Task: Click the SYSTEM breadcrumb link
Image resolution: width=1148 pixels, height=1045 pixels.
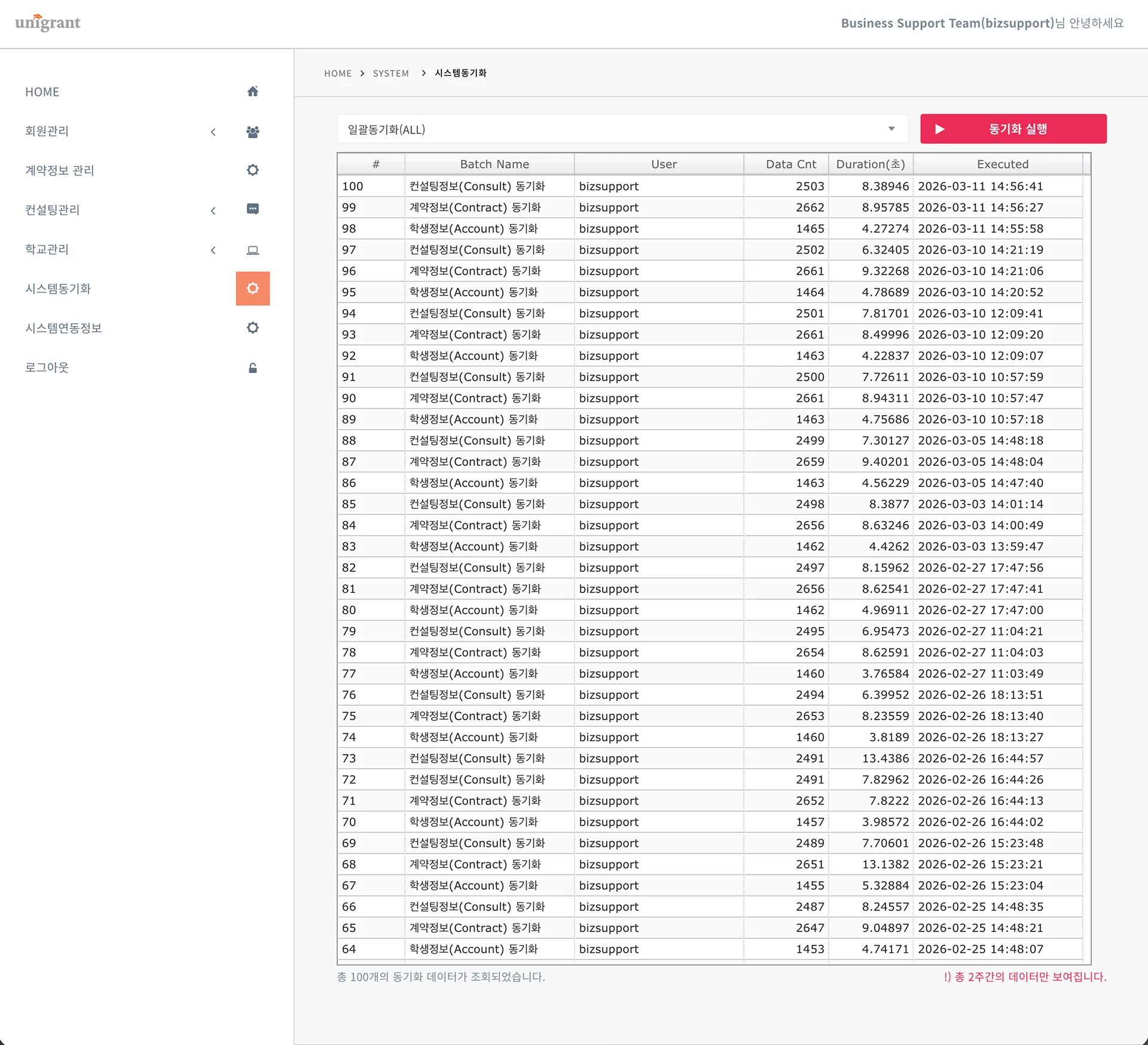Action: click(390, 74)
